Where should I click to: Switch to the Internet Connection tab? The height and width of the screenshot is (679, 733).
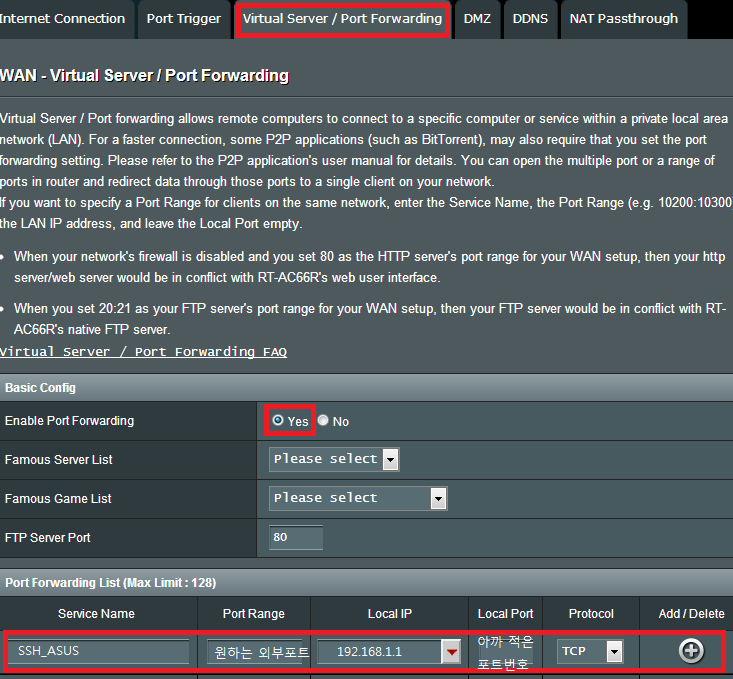pos(63,18)
